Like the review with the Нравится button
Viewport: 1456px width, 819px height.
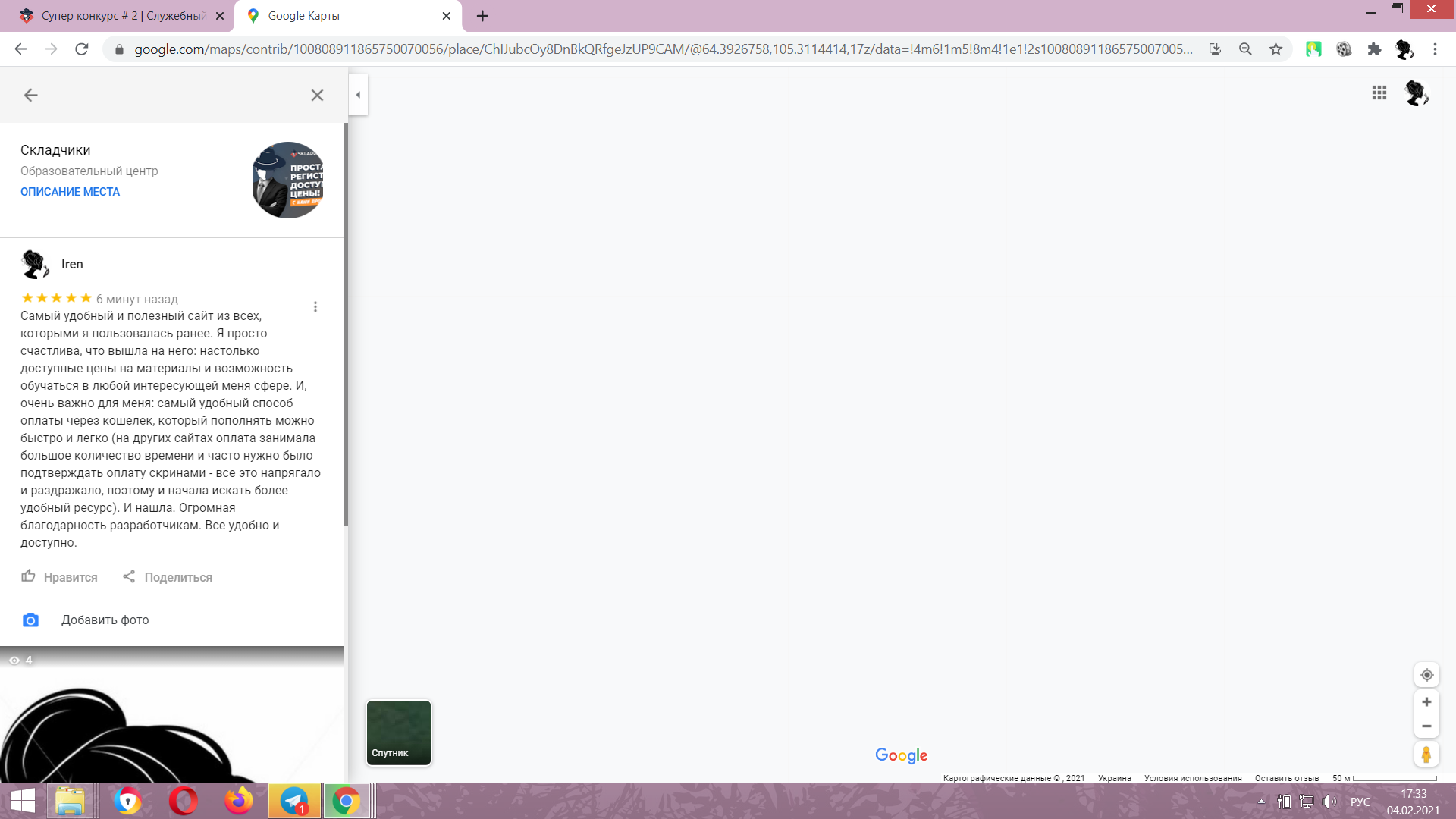click(x=59, y=577)
